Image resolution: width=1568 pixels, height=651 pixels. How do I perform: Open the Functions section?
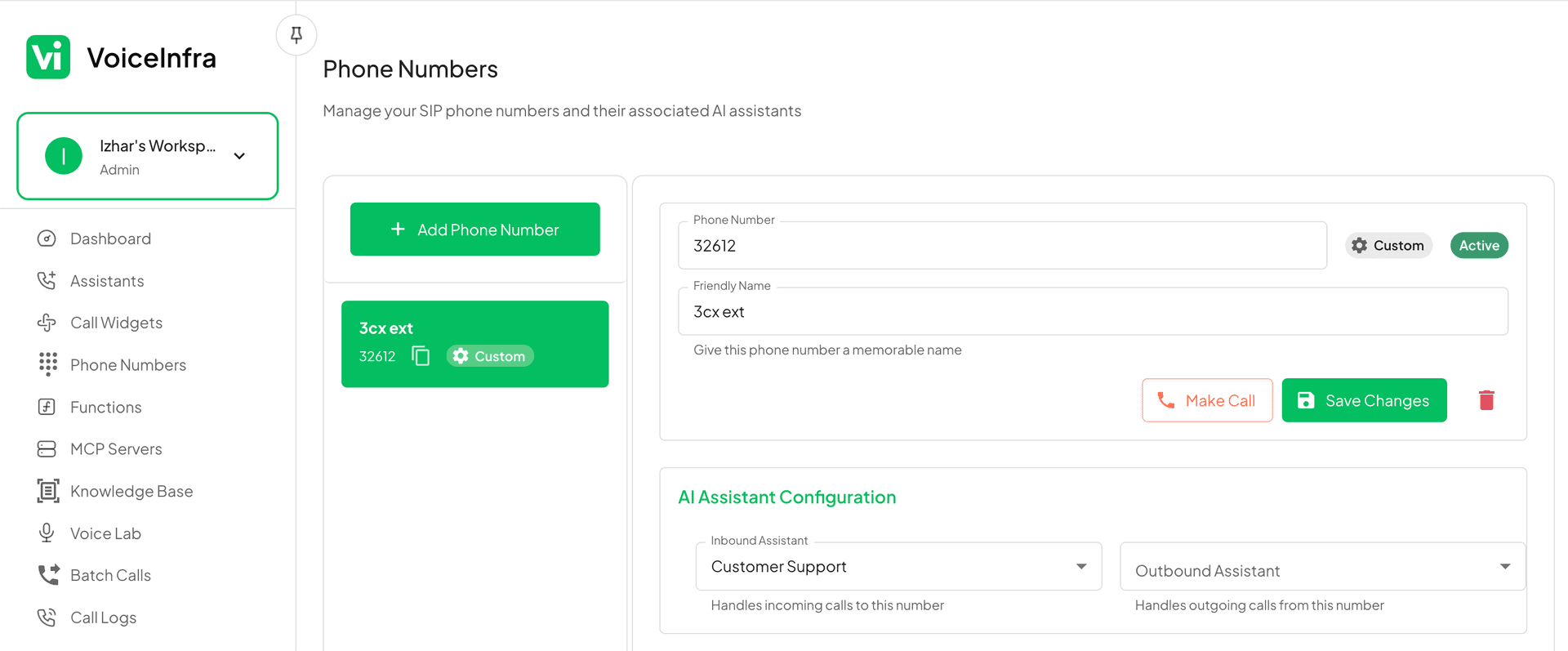48,407
